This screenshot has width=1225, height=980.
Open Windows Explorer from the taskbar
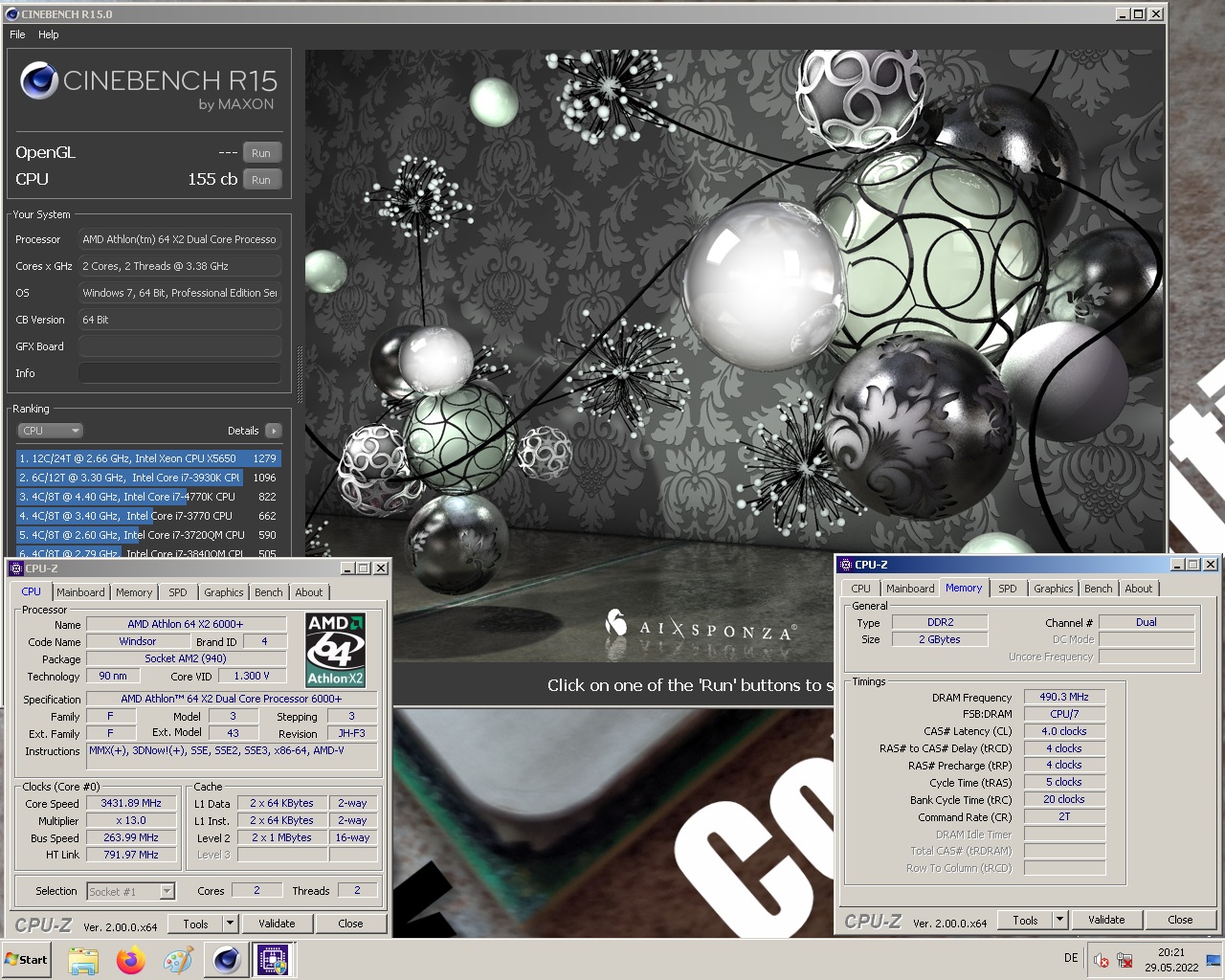(x=83, y=960)
